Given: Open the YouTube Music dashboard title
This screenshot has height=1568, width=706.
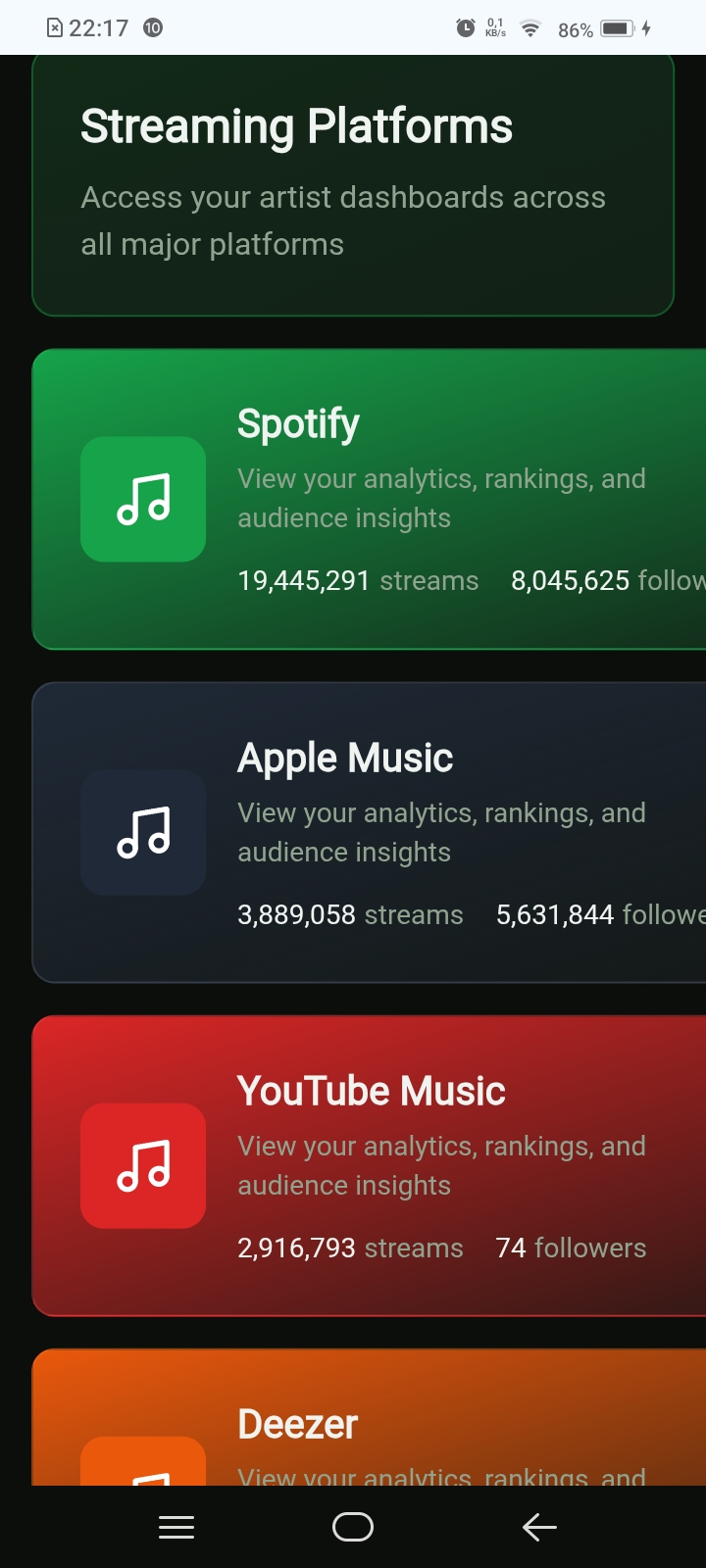Looking at the screenshot, I should [371, 1091].
